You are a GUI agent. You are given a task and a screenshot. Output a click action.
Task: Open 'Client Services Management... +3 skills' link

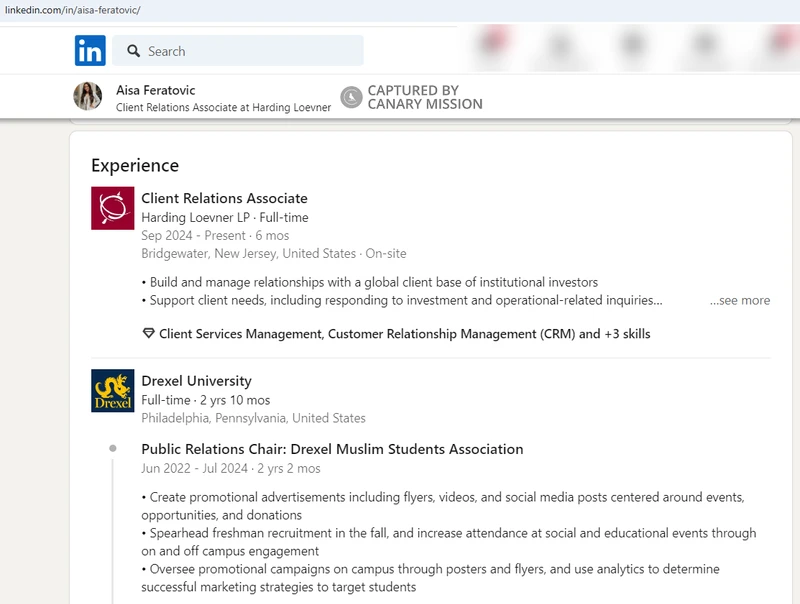(405, 334)
